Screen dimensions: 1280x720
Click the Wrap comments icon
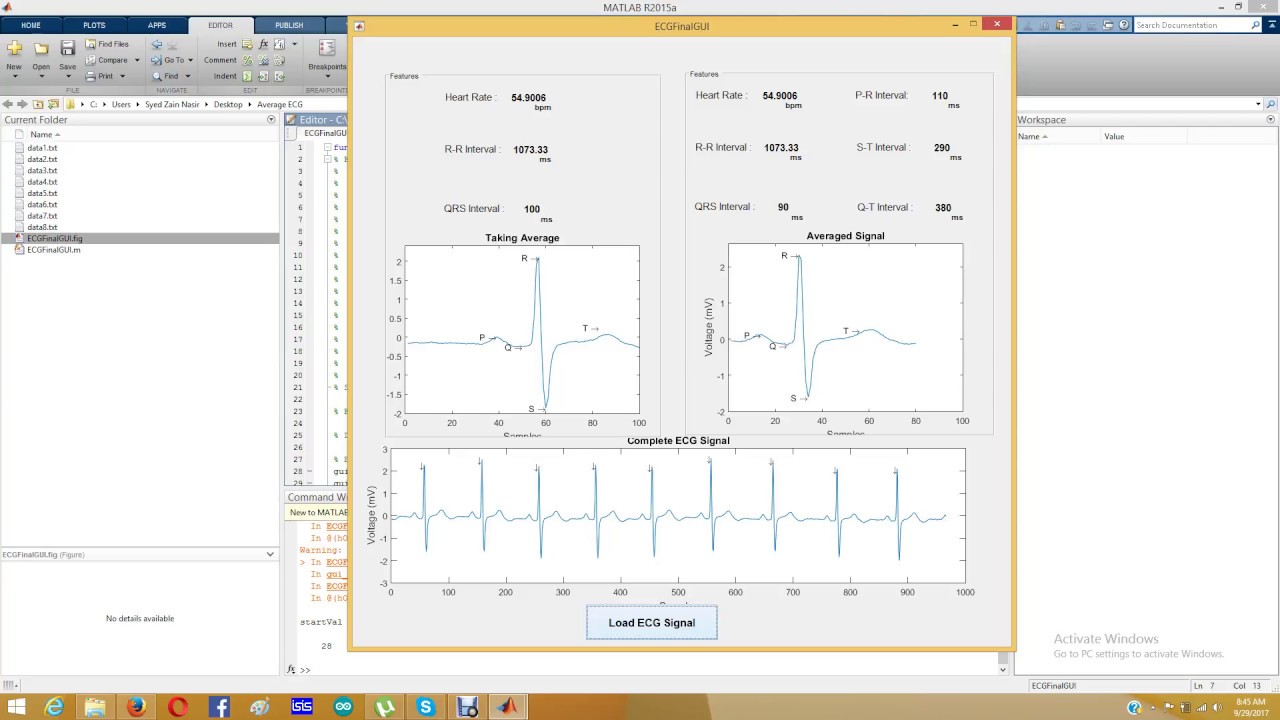pos(279,60)
